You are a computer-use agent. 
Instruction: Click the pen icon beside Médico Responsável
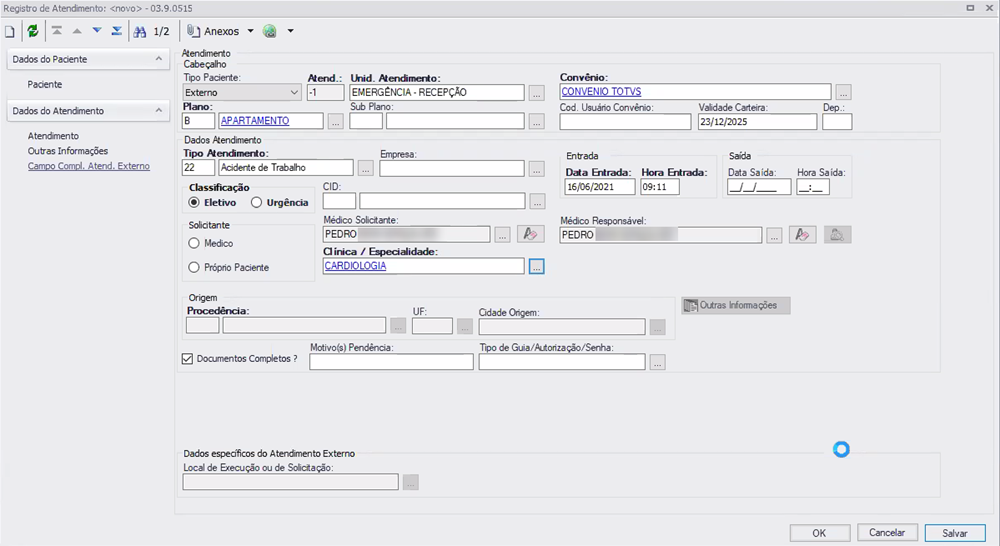802,235
